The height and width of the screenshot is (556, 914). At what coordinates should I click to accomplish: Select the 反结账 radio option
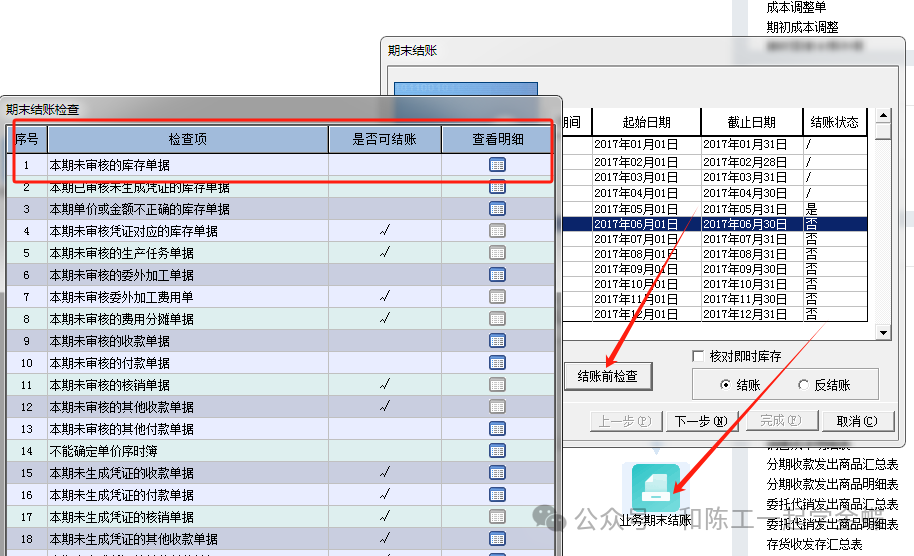(804, 385)
